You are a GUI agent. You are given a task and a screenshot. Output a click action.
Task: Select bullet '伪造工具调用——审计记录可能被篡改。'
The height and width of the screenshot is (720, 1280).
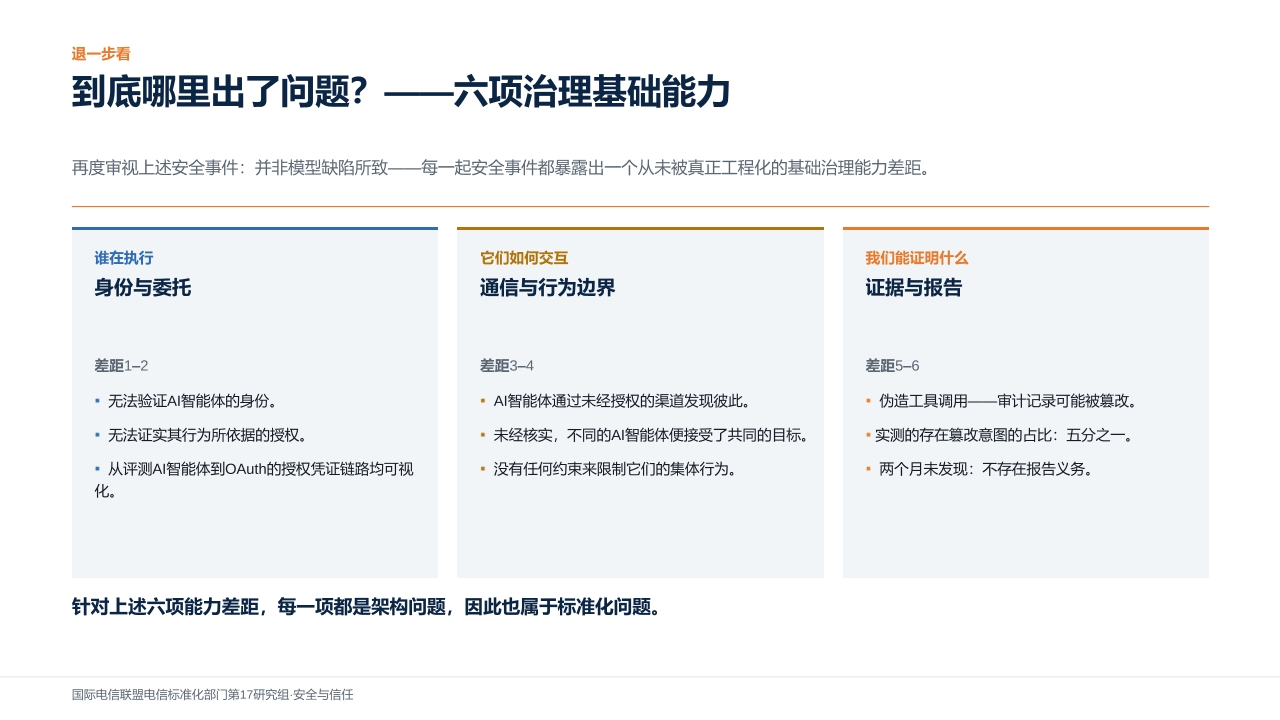[x=1002, y=401]
